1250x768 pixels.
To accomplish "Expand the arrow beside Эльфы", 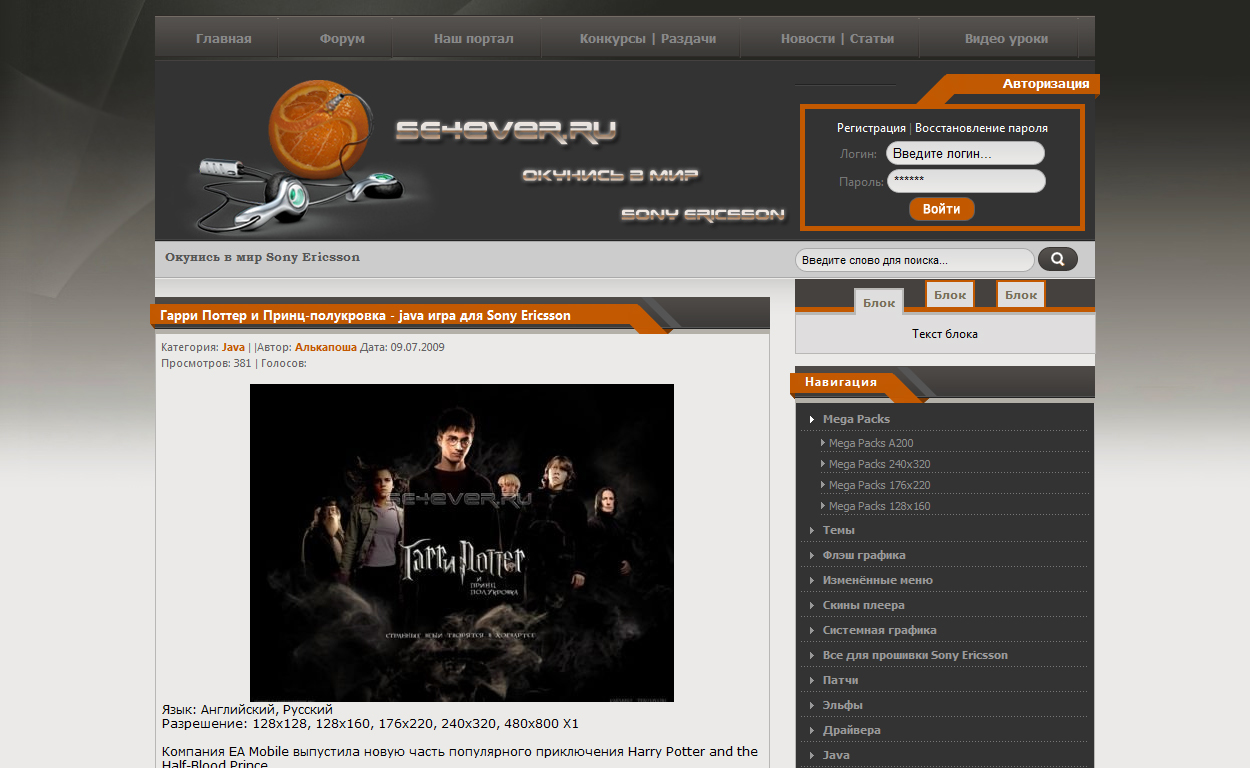I will click(812, 705).
